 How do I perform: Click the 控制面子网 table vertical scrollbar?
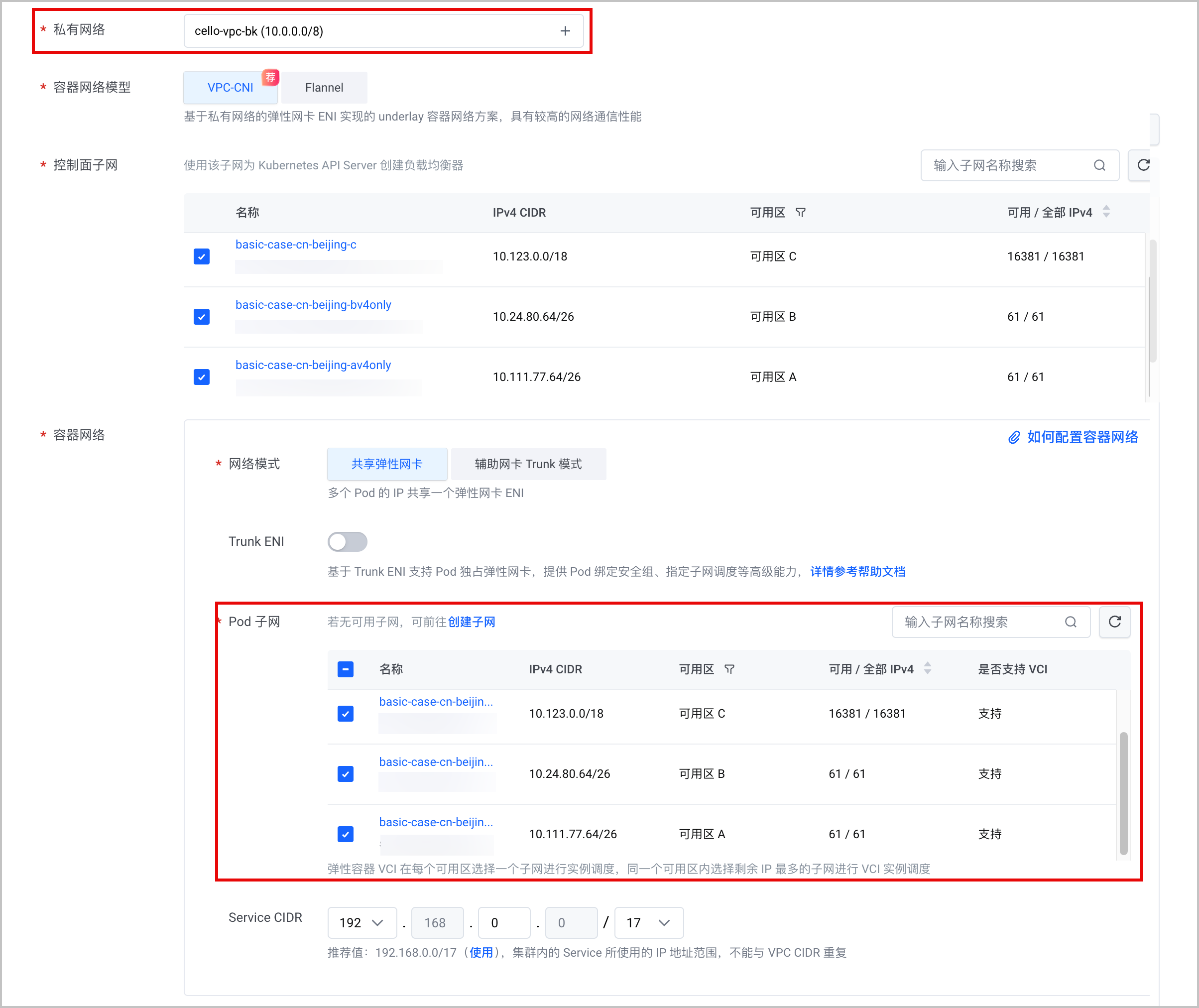[1152, 301]
